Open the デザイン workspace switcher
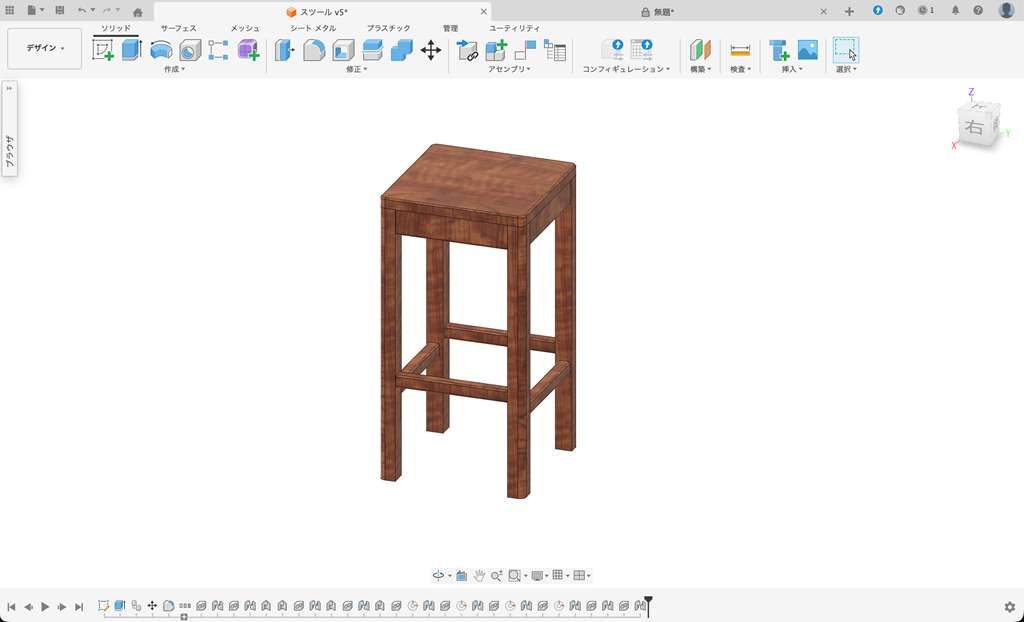The height and width of the screenshot is (622, 1024). [x=44, y=47]
